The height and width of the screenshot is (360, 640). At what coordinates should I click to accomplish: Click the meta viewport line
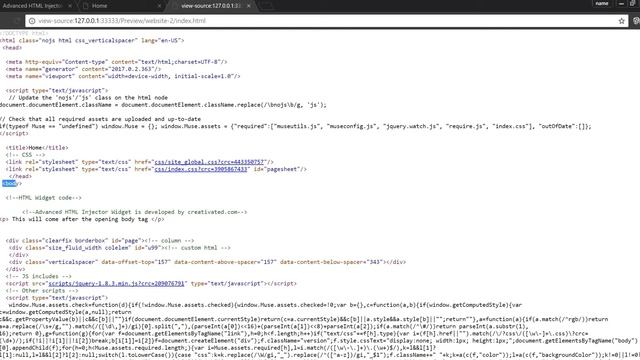click(123, 76)
